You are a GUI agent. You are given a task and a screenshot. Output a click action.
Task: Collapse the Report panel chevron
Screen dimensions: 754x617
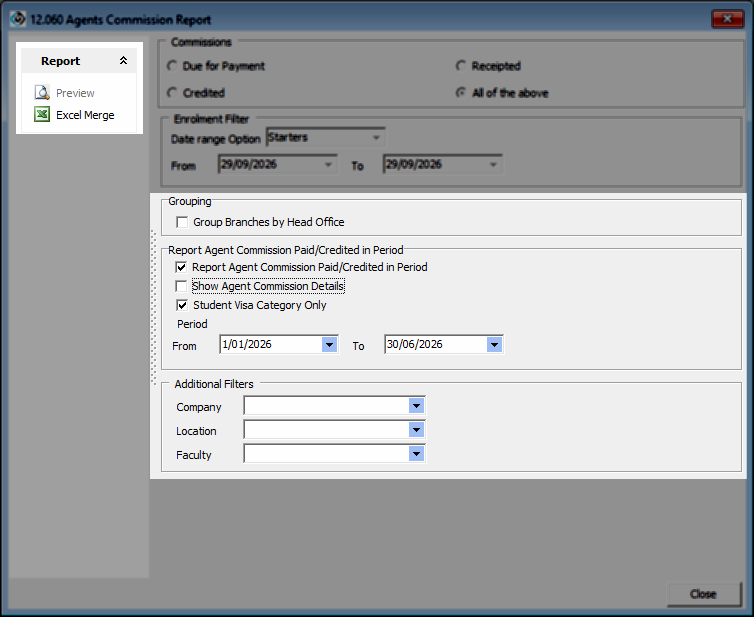click(x=124, y=61)
